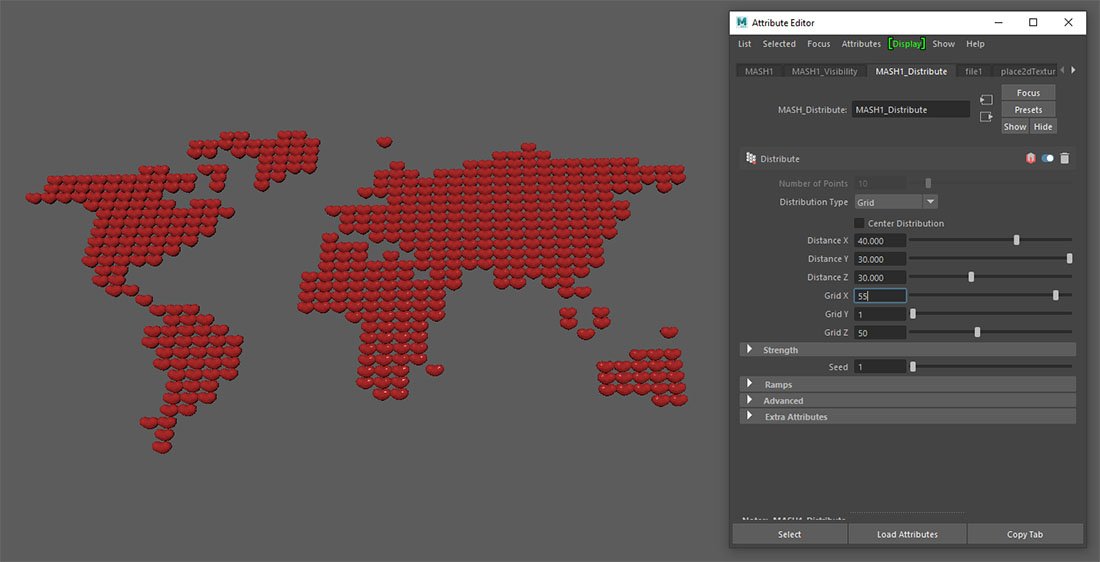Click the Load Attributes button
1100x562 pixels.
(x=907, y=534)
